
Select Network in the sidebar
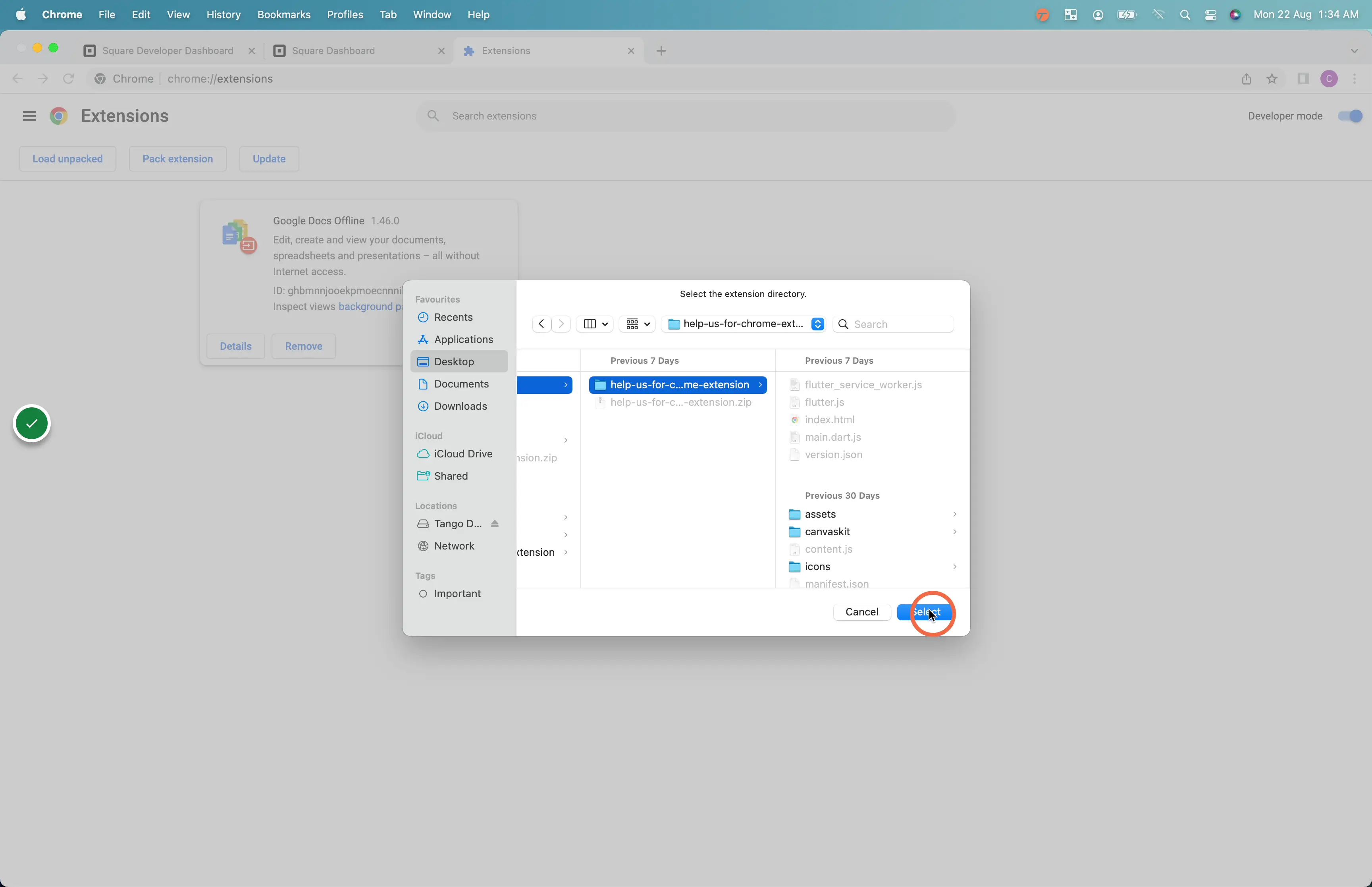pyautogui.click(x=459, y=546)
